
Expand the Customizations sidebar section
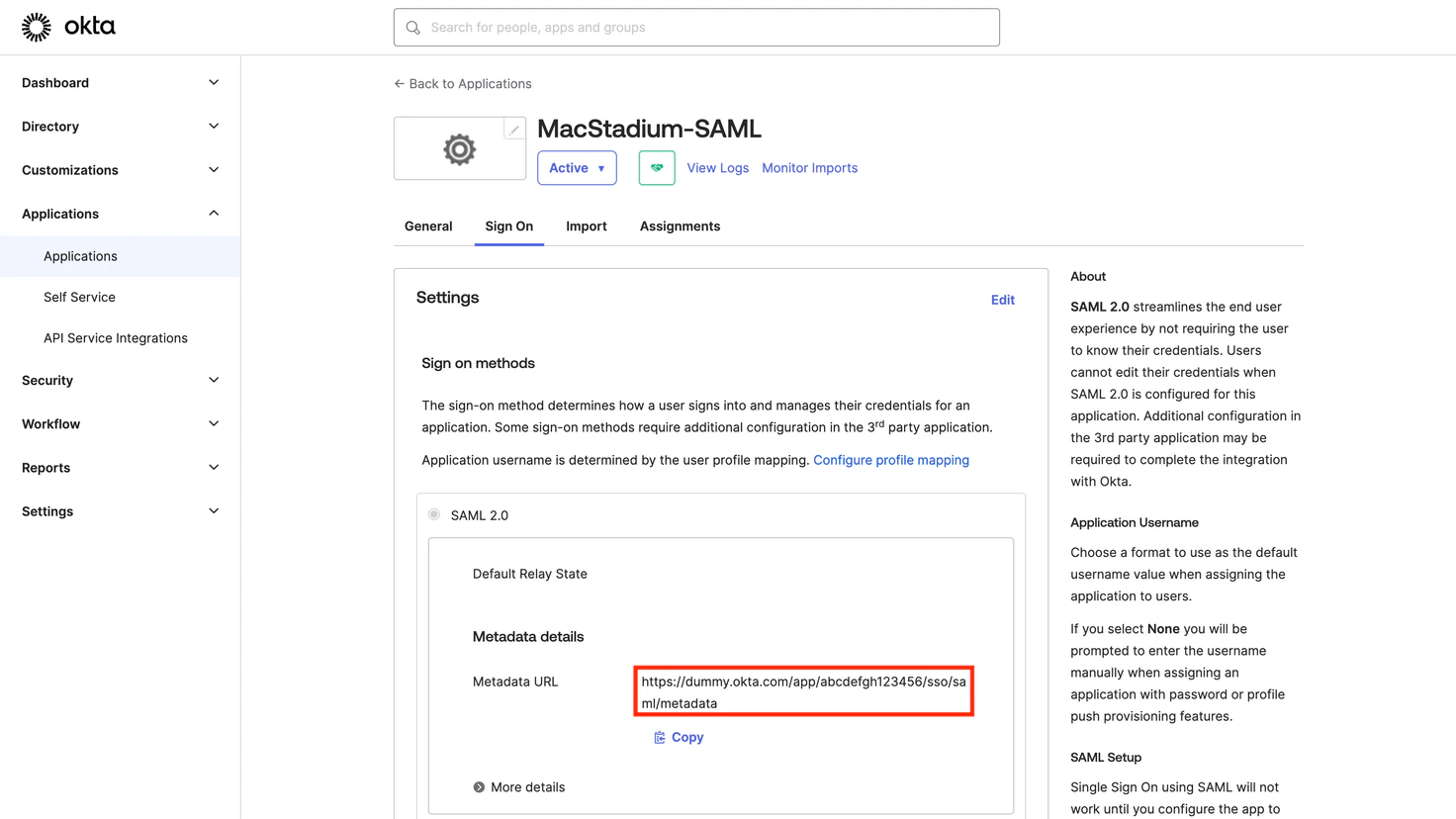pyautogui.click(x=120, y=170)
